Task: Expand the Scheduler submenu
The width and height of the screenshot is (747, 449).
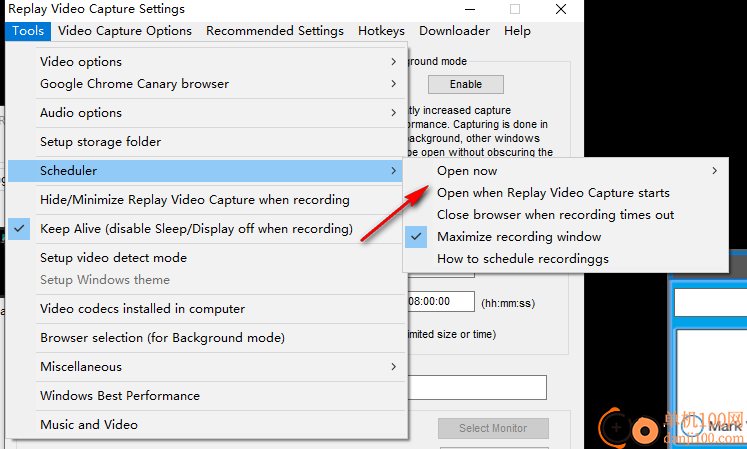Action: [206, 171]
